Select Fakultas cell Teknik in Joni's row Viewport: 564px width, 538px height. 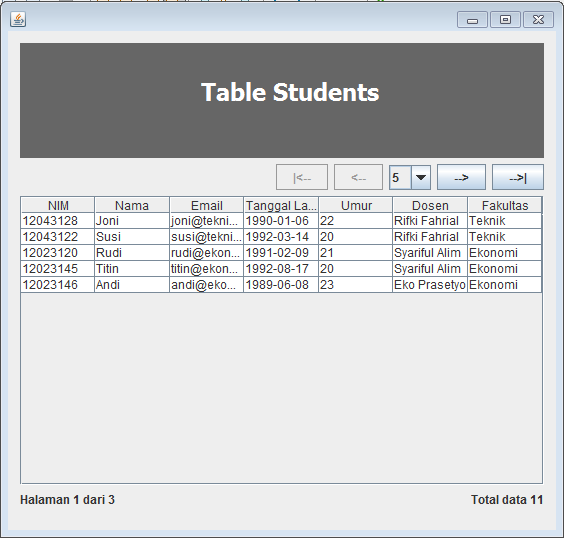[x=505, y=221]
